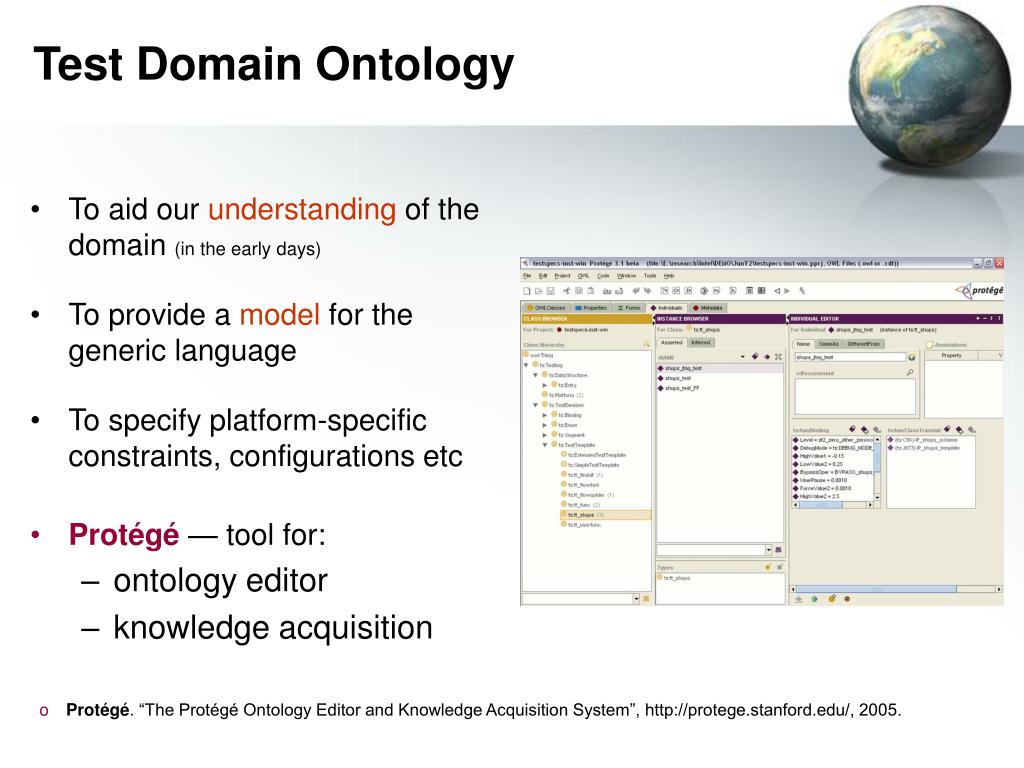Open the Project menu
1024x768 pixels.
[x=562, y=276]
